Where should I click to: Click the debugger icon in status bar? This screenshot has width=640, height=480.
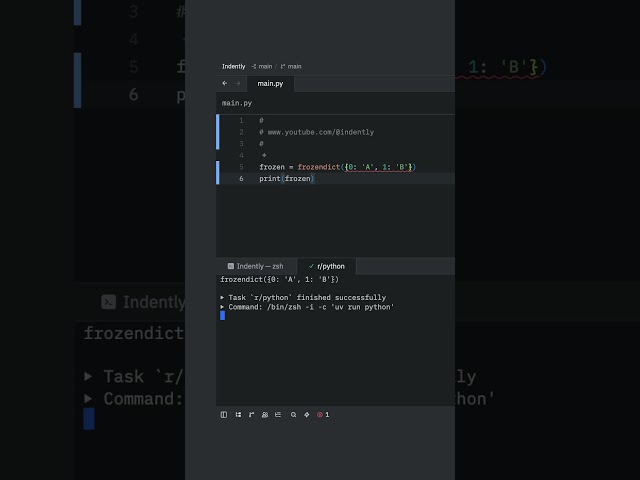click(x=307, y=415)
